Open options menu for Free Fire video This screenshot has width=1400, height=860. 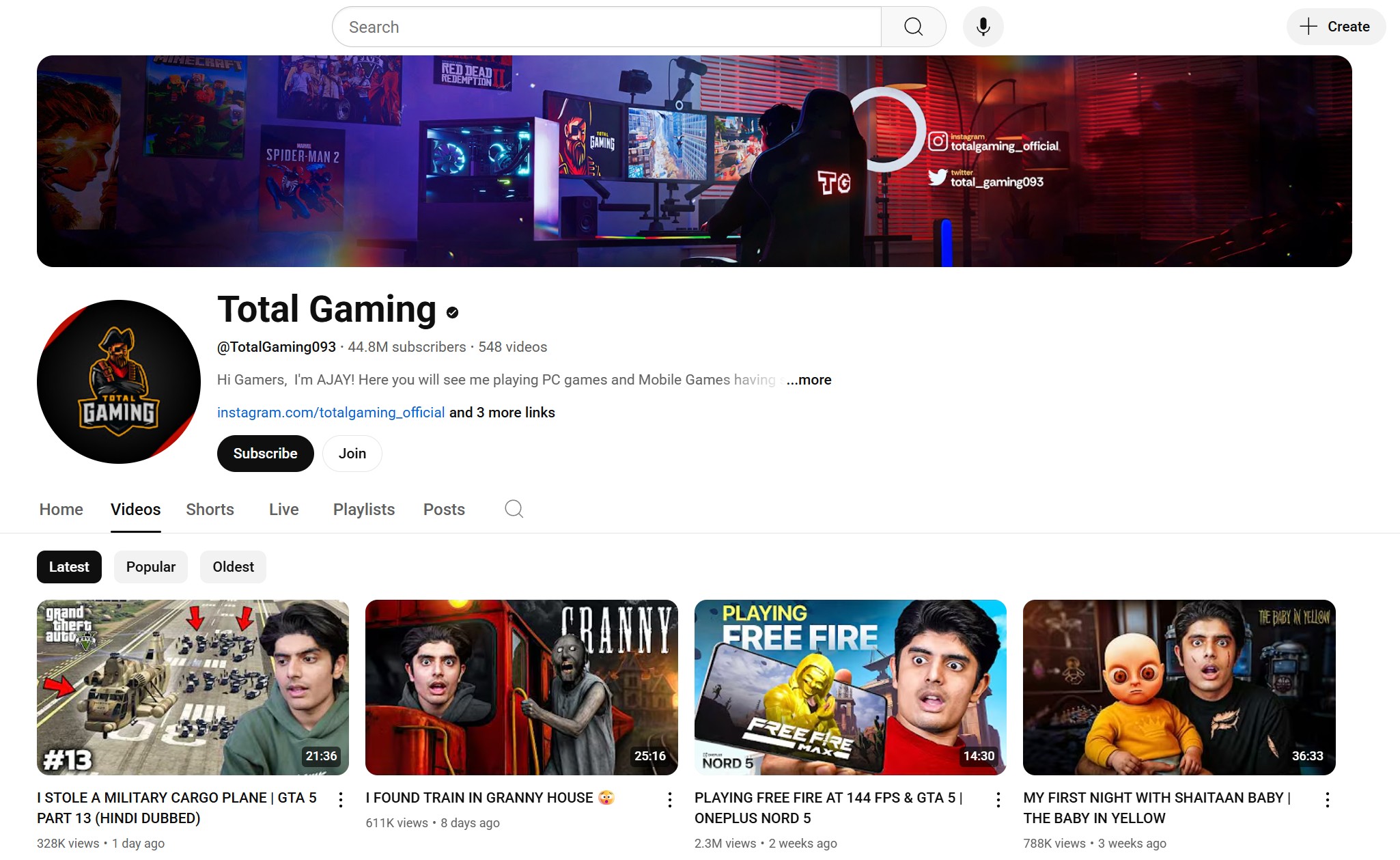(998, 799)
